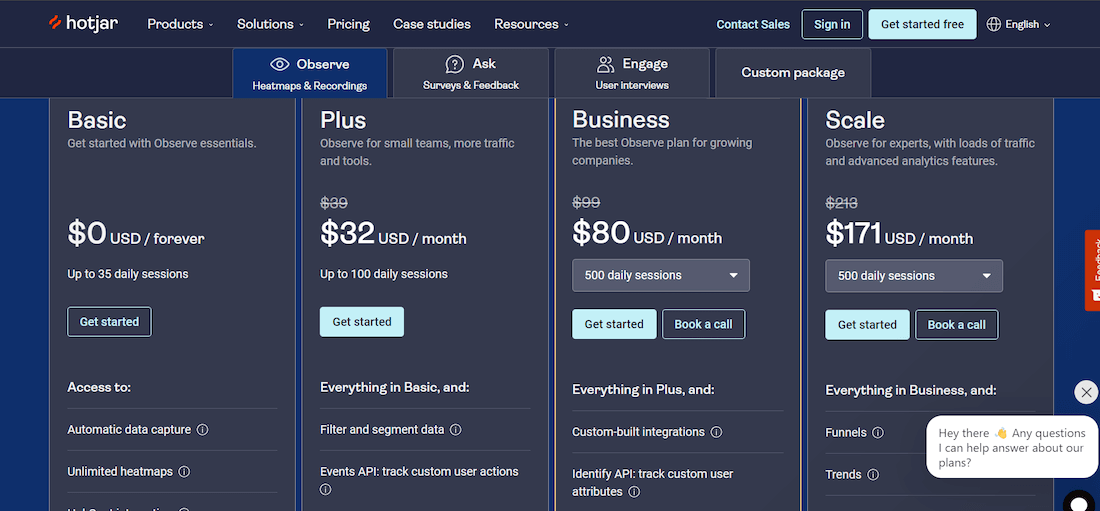Open info icon for Unlimited heatmaps
Viewport: 1100px width, 511px height.
184,472
